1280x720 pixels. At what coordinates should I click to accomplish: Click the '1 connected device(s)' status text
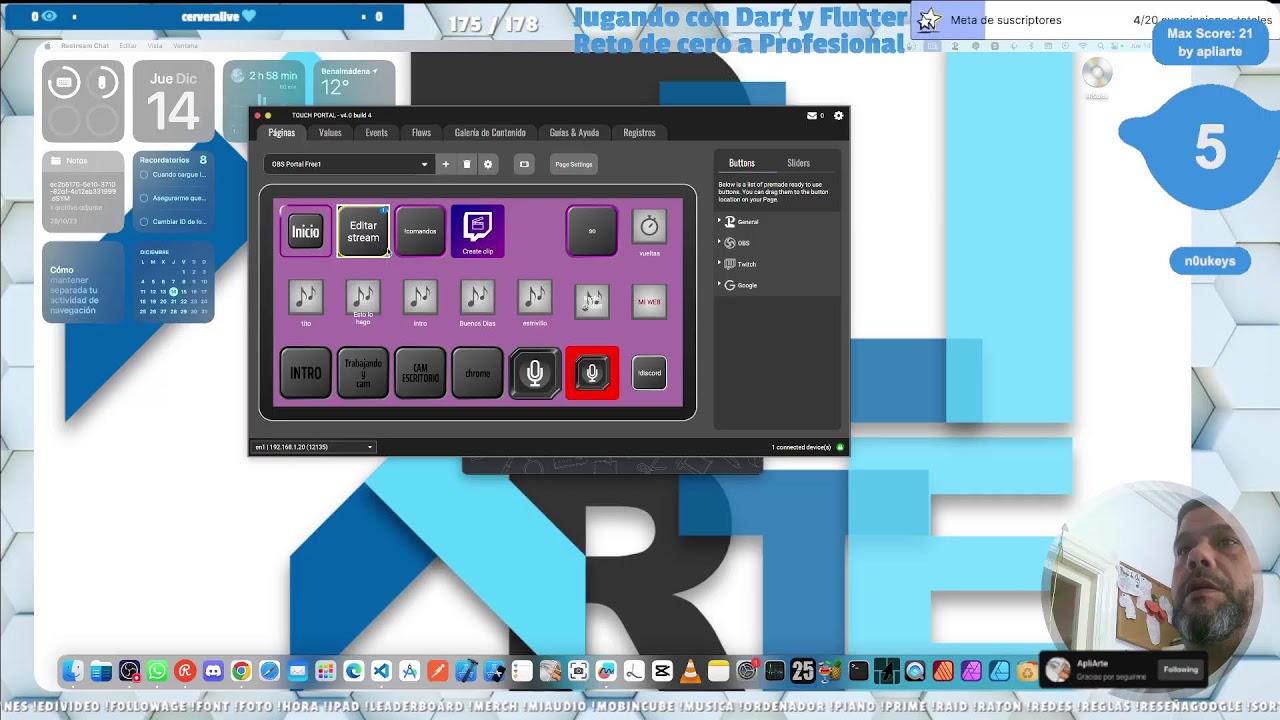click(x=801, y=447)
